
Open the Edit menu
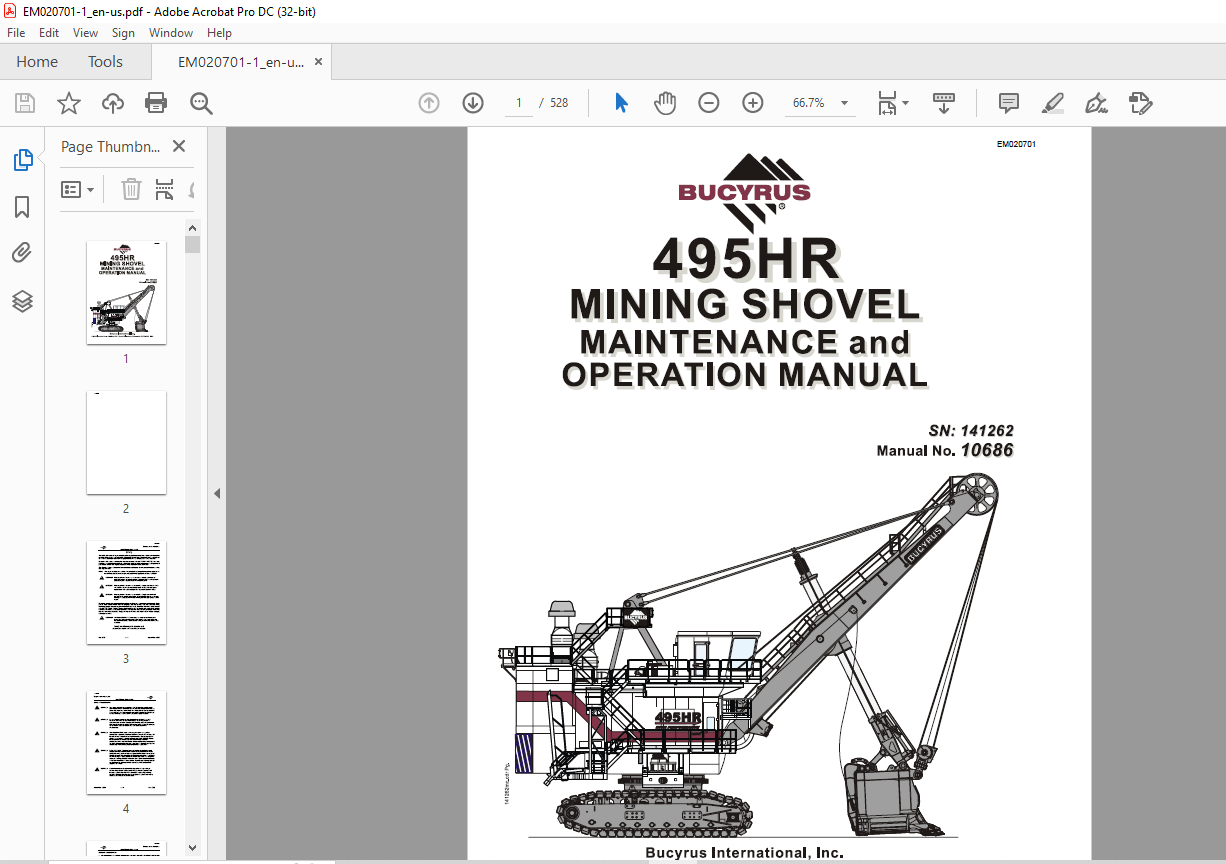(x=49, y=33)
